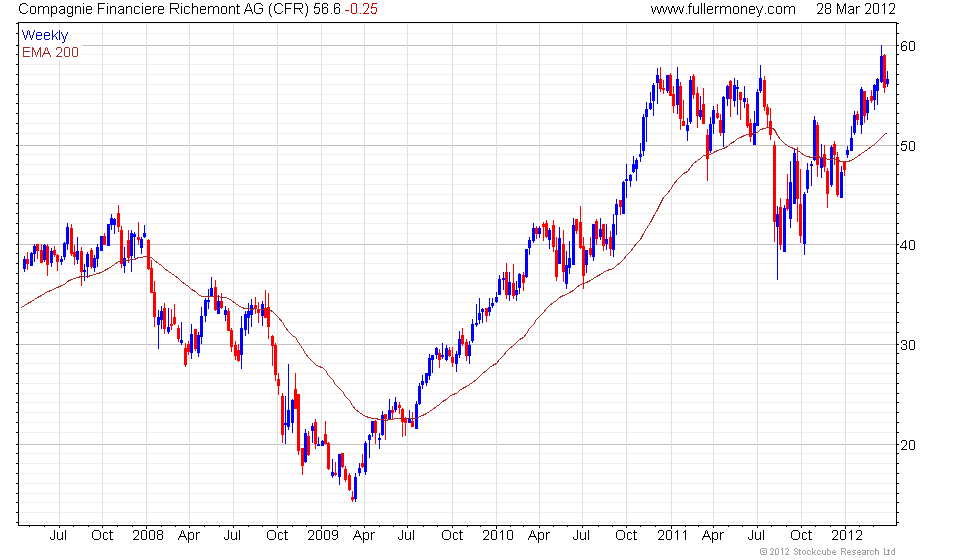The image size is (980, 560).
Task: Click the 50 label on price axis
Action: 908,146
